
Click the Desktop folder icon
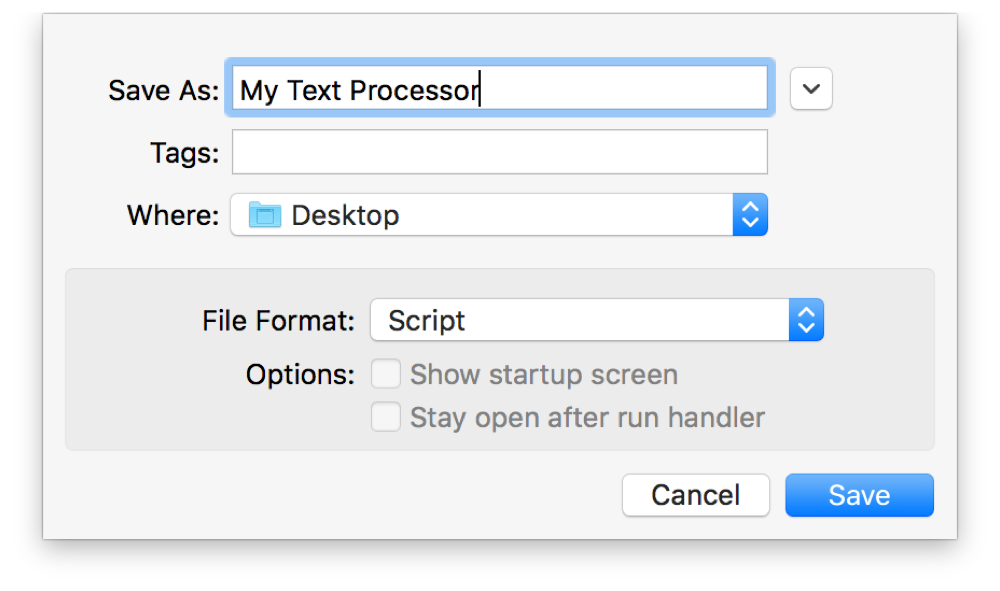tap(265, 215)
